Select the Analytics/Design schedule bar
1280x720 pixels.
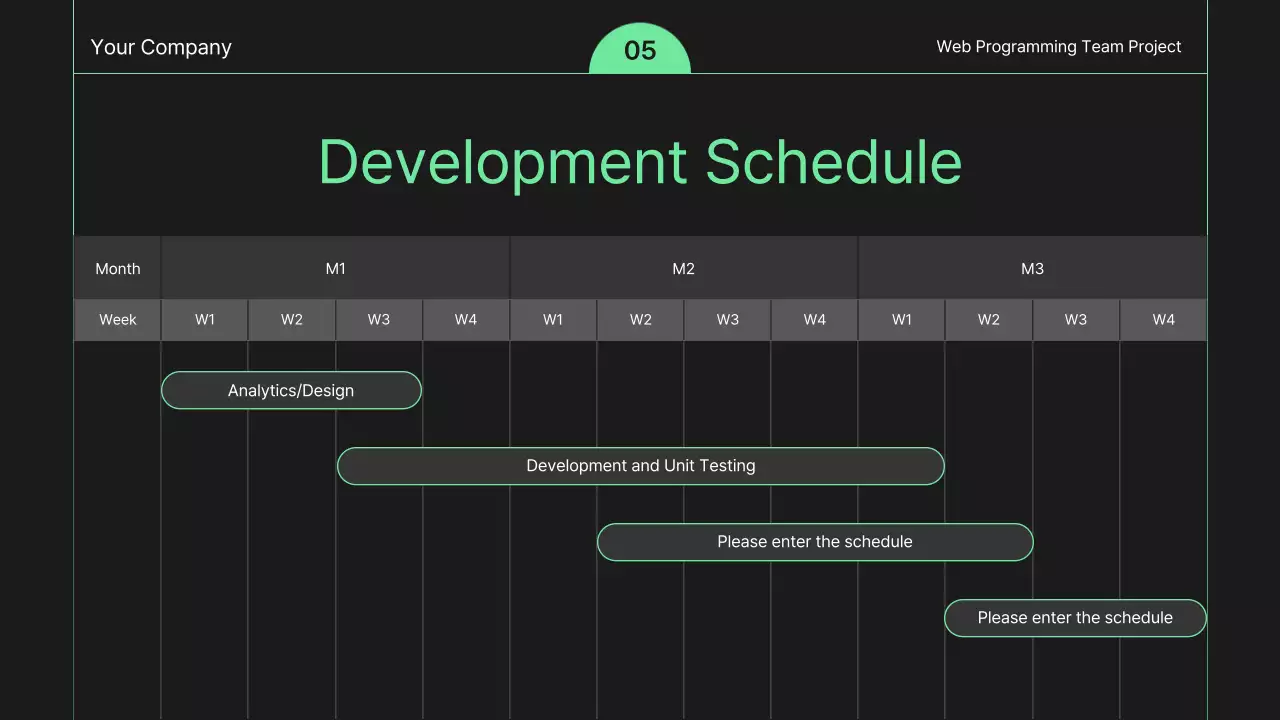tap(291, 390)
